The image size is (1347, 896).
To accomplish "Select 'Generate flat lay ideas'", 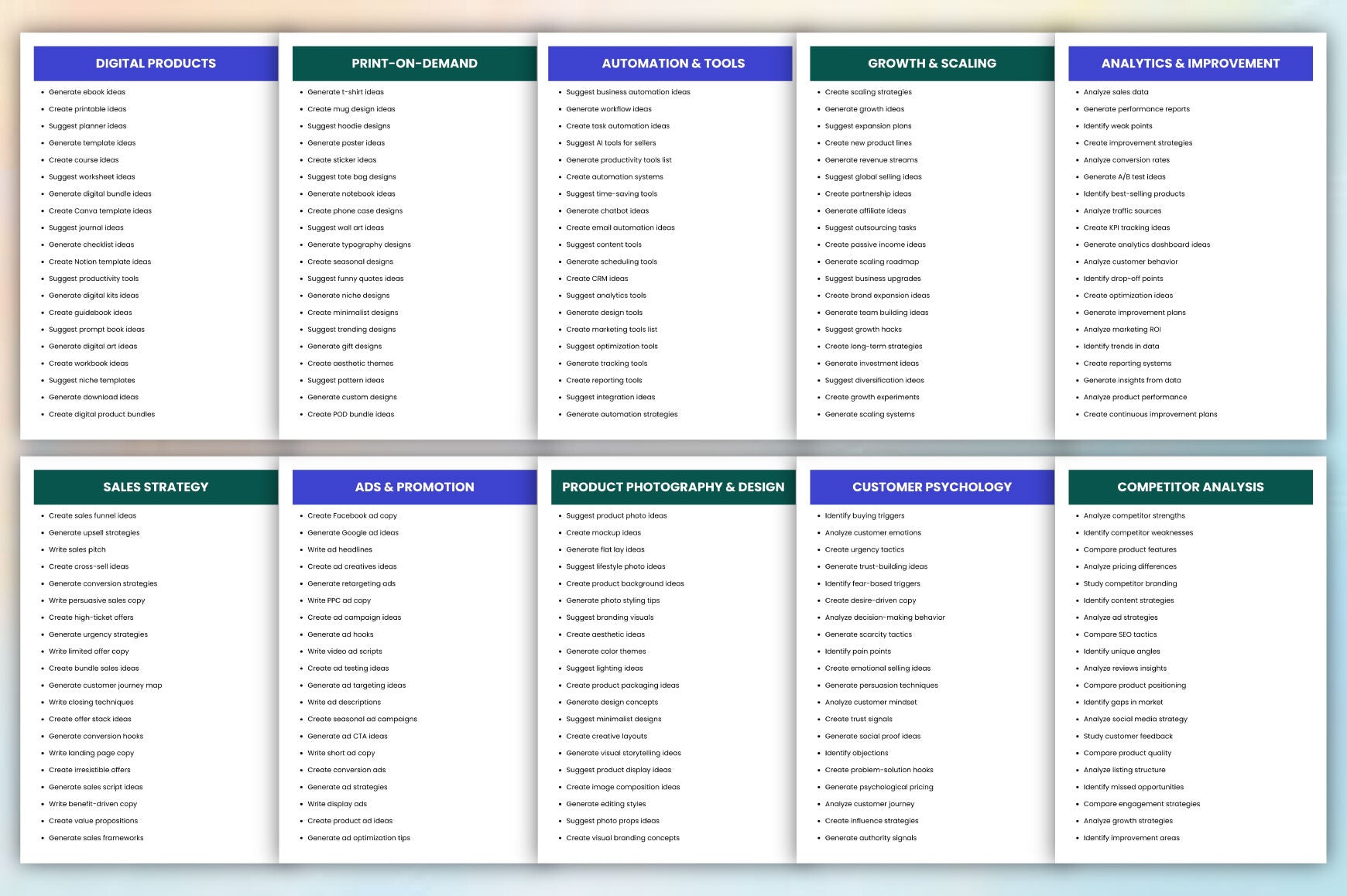I will click(x=605, y=549).
